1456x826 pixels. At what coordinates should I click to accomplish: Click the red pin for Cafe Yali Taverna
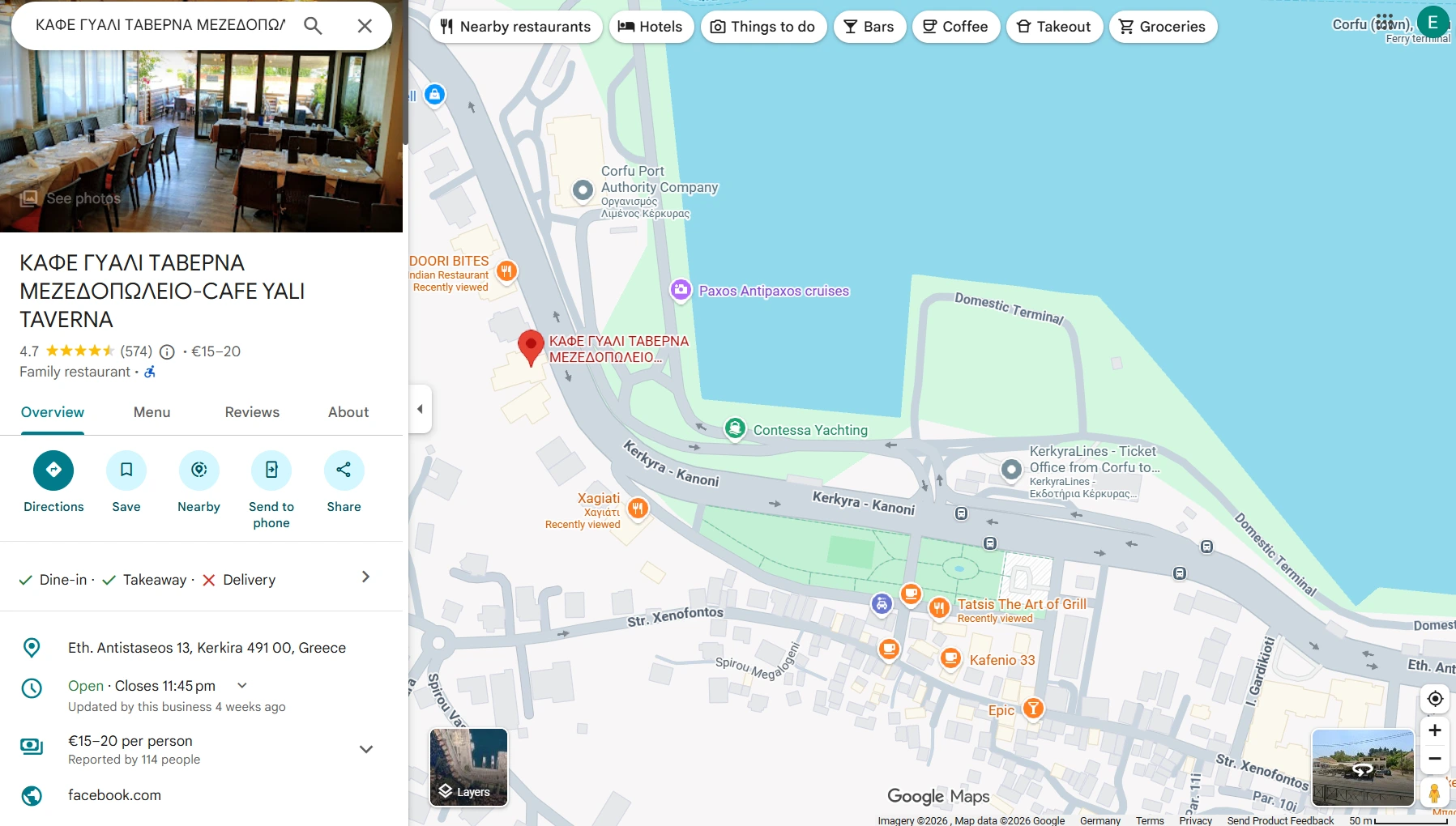pyautogui.click(x=531, y=348)
